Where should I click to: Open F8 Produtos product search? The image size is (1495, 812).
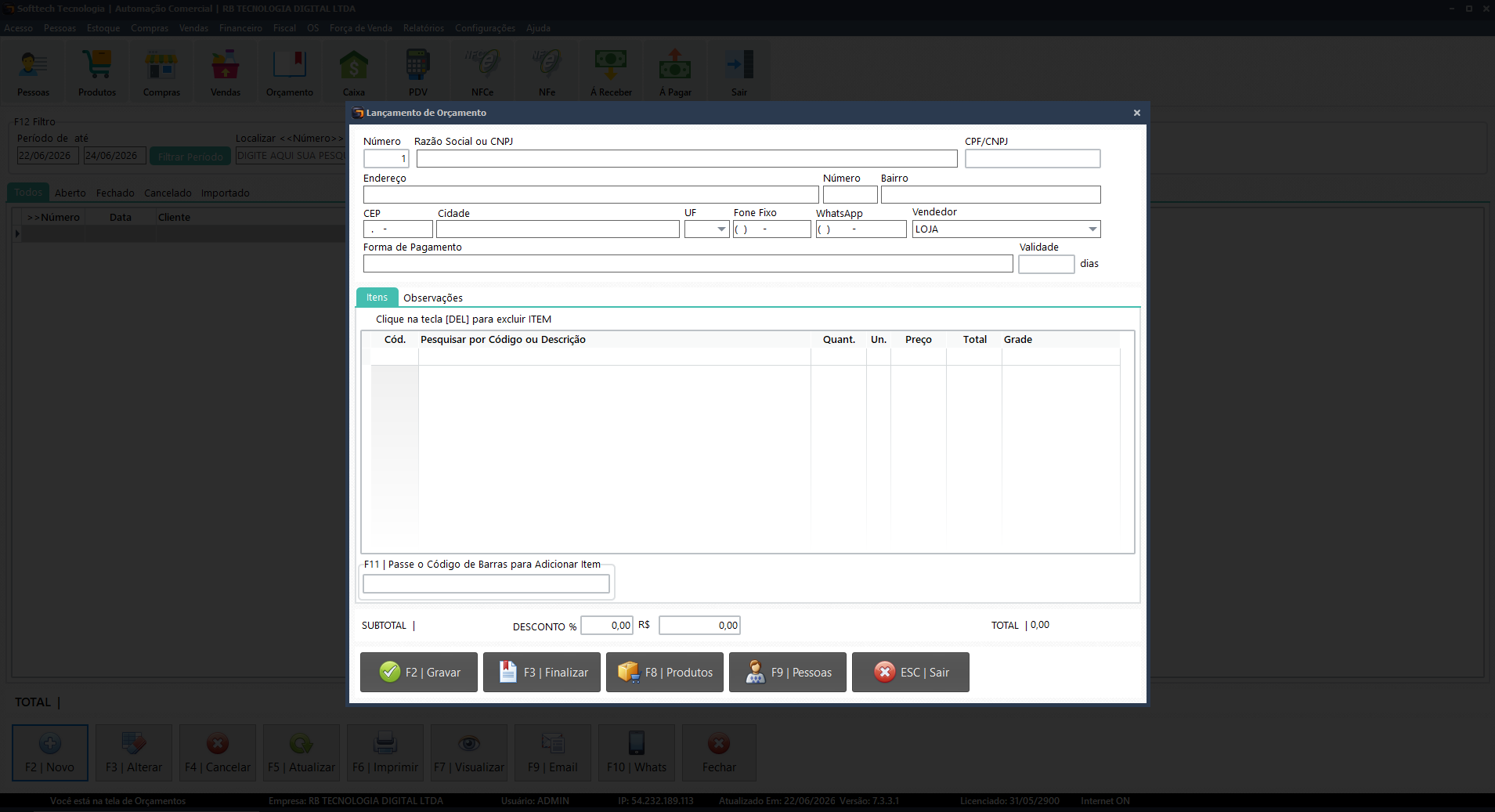665,672
